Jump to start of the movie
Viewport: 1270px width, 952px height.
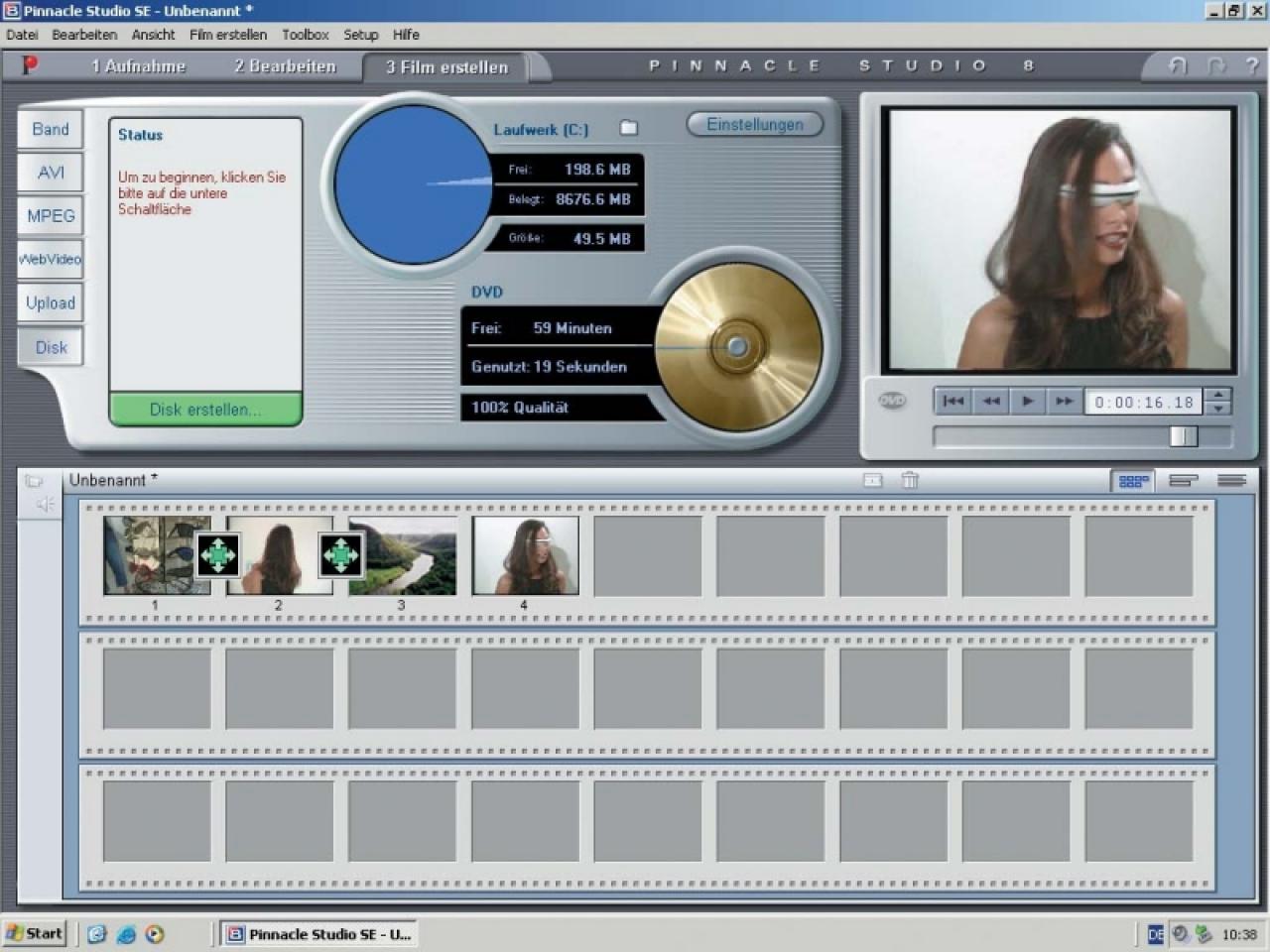[952, 401]
